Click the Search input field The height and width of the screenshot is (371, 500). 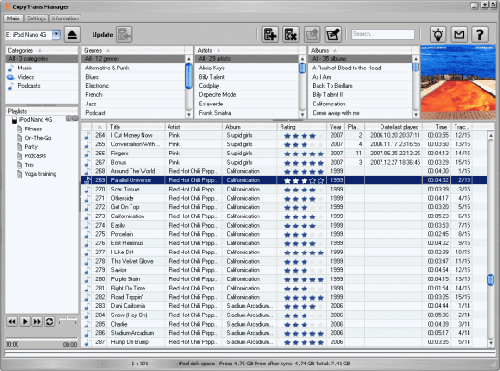point(383,34)
